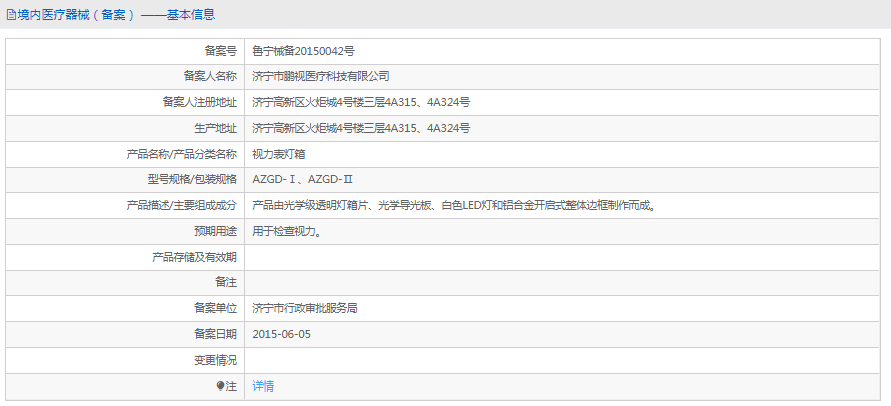This screenshot has height=406, width=891.
Task: Click the company name 济宁市鹏视医疗科技有限公司
Action: tap(320, 76)
